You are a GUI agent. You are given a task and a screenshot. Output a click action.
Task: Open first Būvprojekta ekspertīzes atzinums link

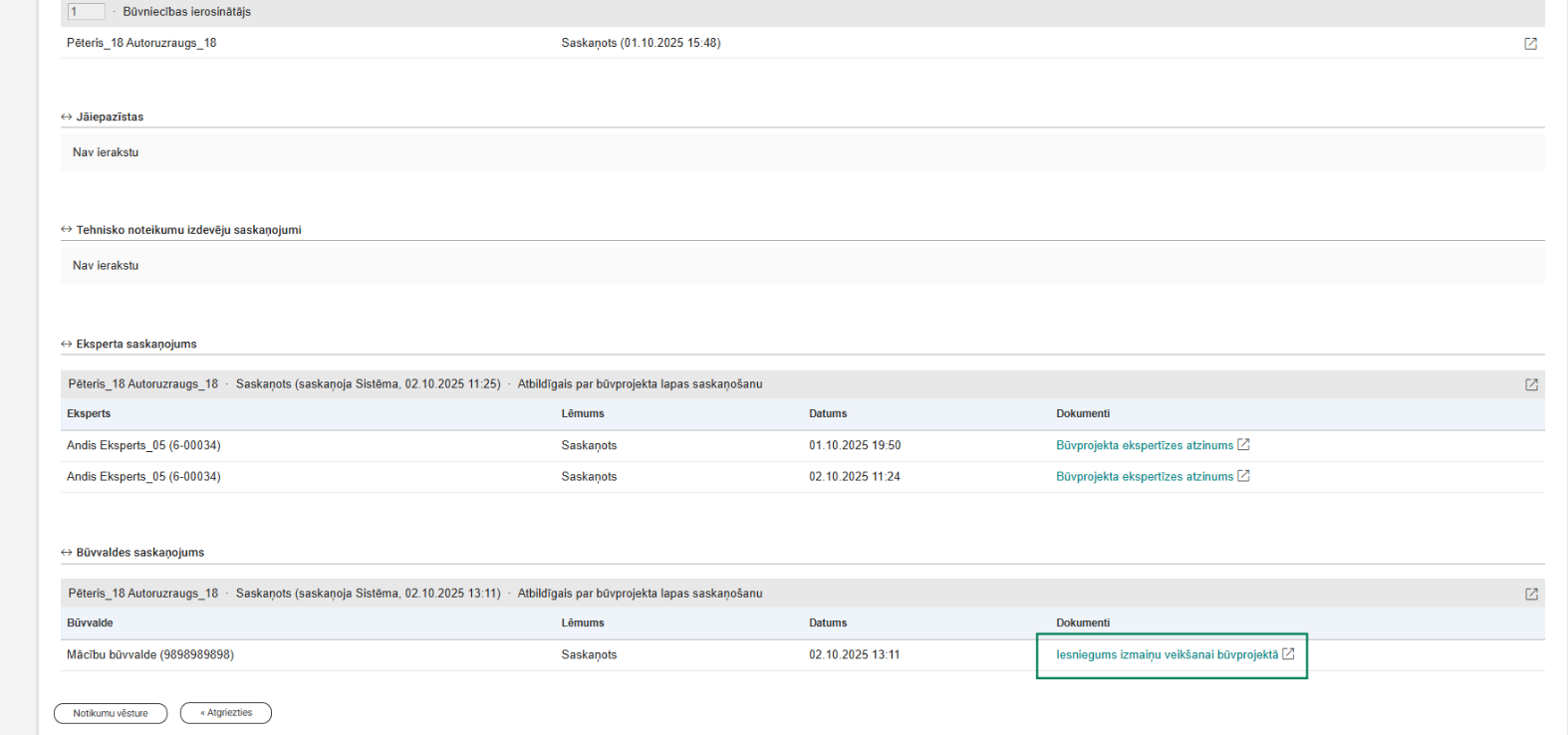pyautogui.click(x=1144, y=446)
